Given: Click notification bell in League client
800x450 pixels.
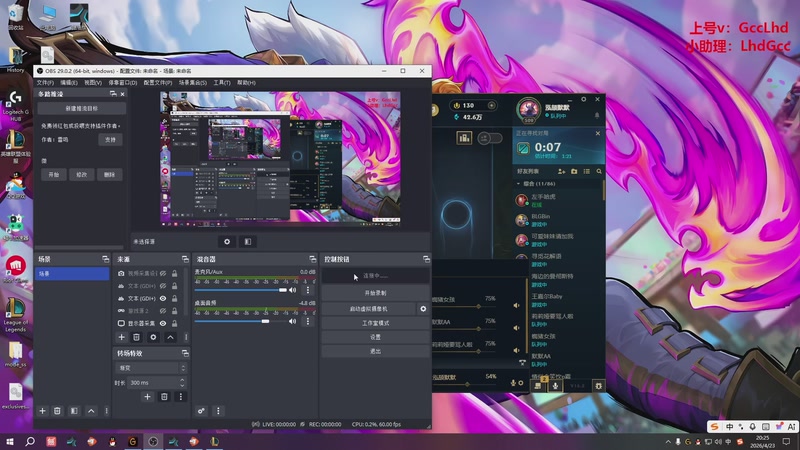Looking at the screenshot, I should coord(597,116).
